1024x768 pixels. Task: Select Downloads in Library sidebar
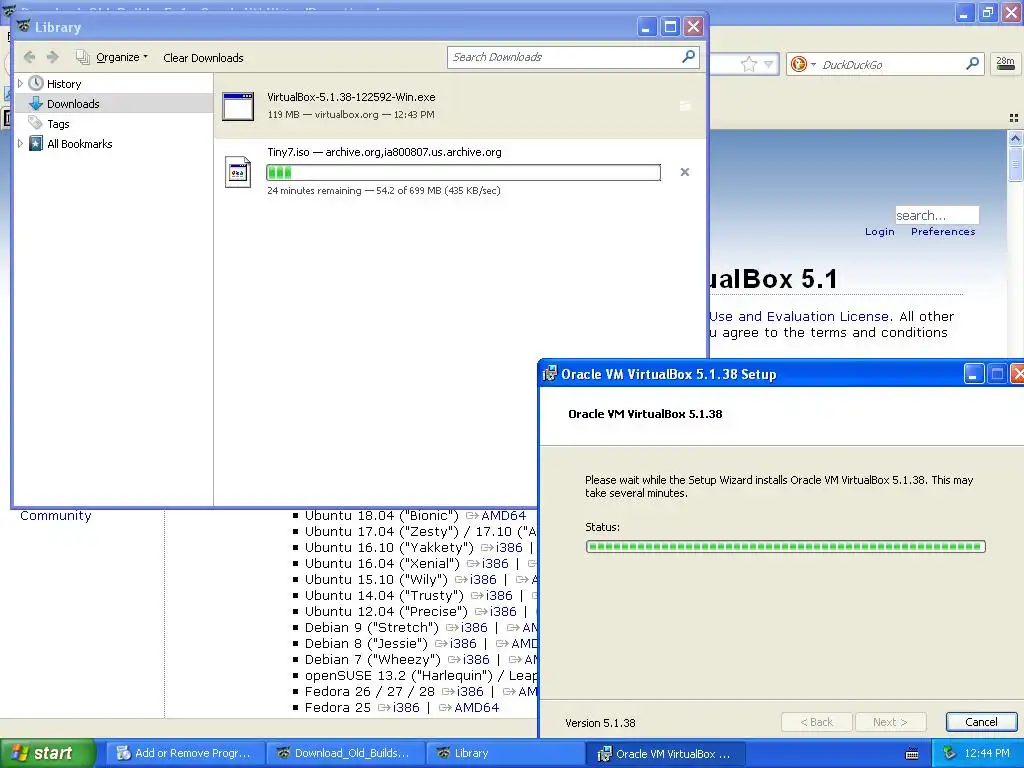[x=73, y=104]
